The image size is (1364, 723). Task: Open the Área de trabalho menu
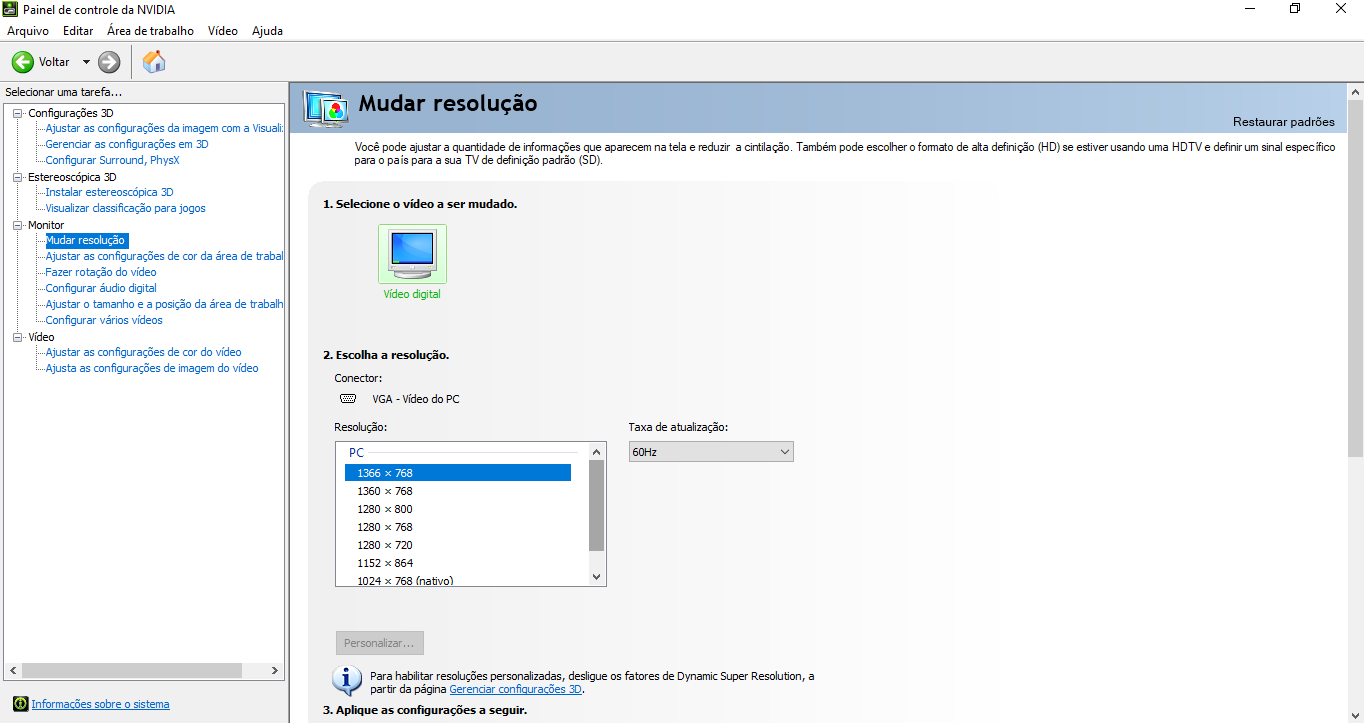pyautogui.click(x=150, y=31)
